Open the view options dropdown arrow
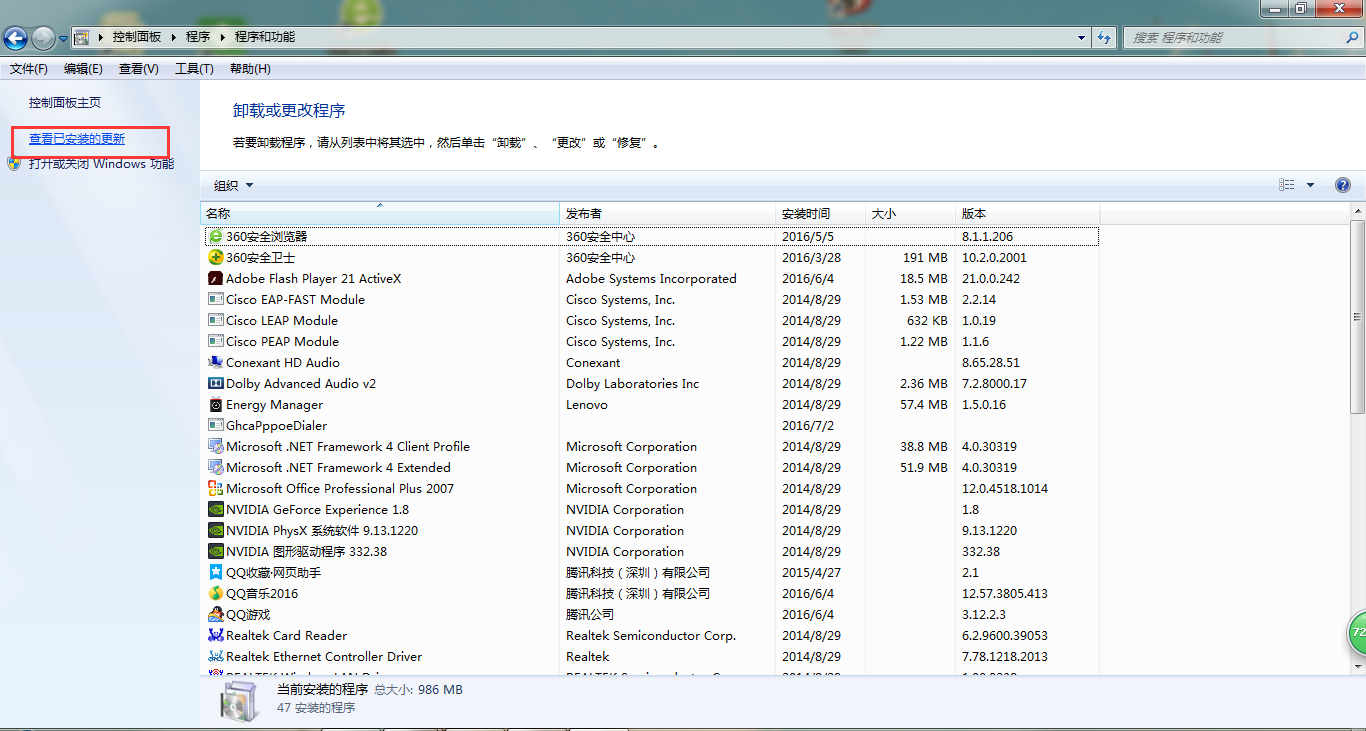Screen dimensions: 1366x731 point(1310,185)
